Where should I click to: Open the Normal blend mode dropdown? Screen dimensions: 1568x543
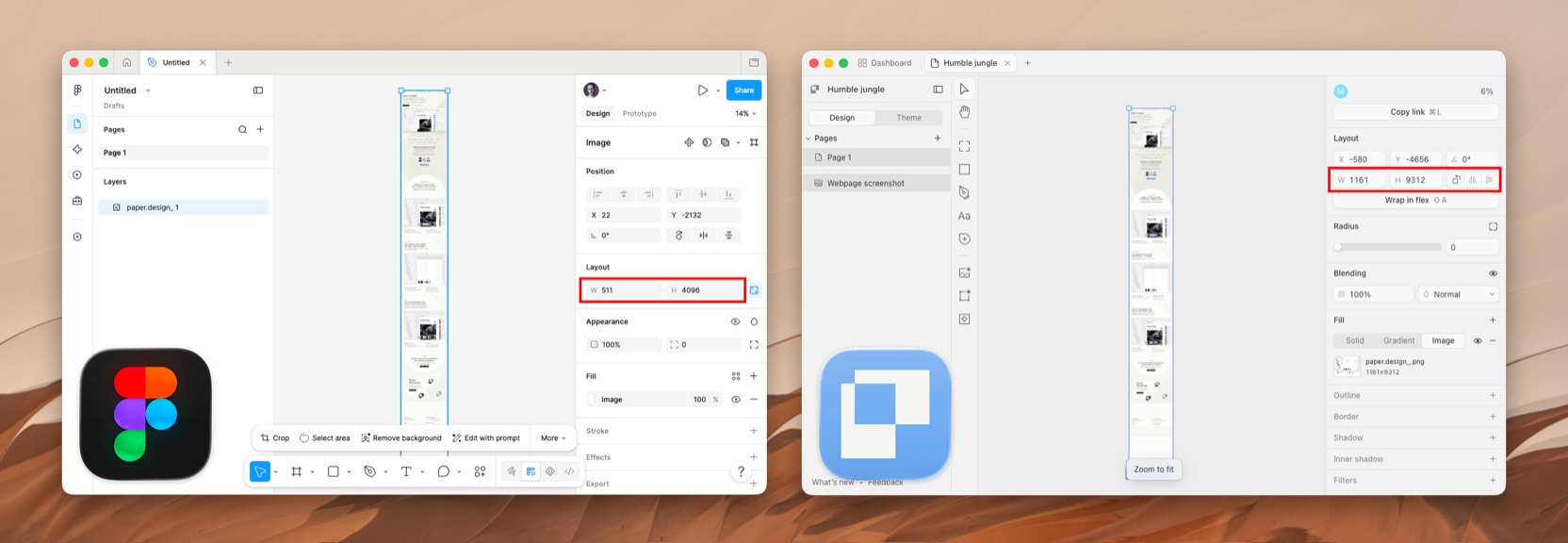(x=1458, y=295)
